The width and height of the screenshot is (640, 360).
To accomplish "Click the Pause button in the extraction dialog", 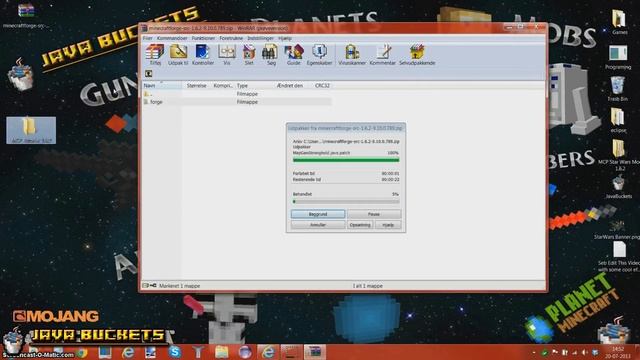I will (374, 214).
